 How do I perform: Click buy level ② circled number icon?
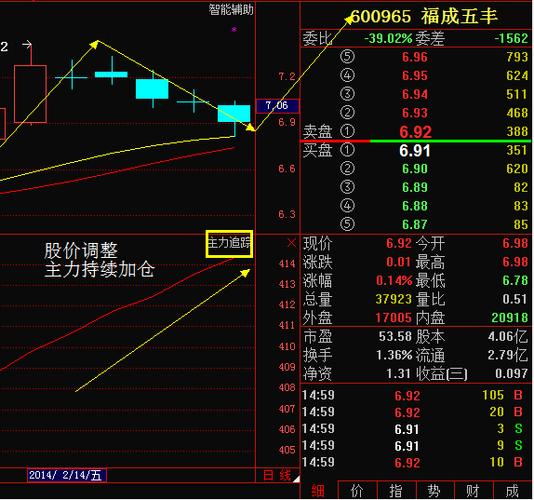[347, 168]
